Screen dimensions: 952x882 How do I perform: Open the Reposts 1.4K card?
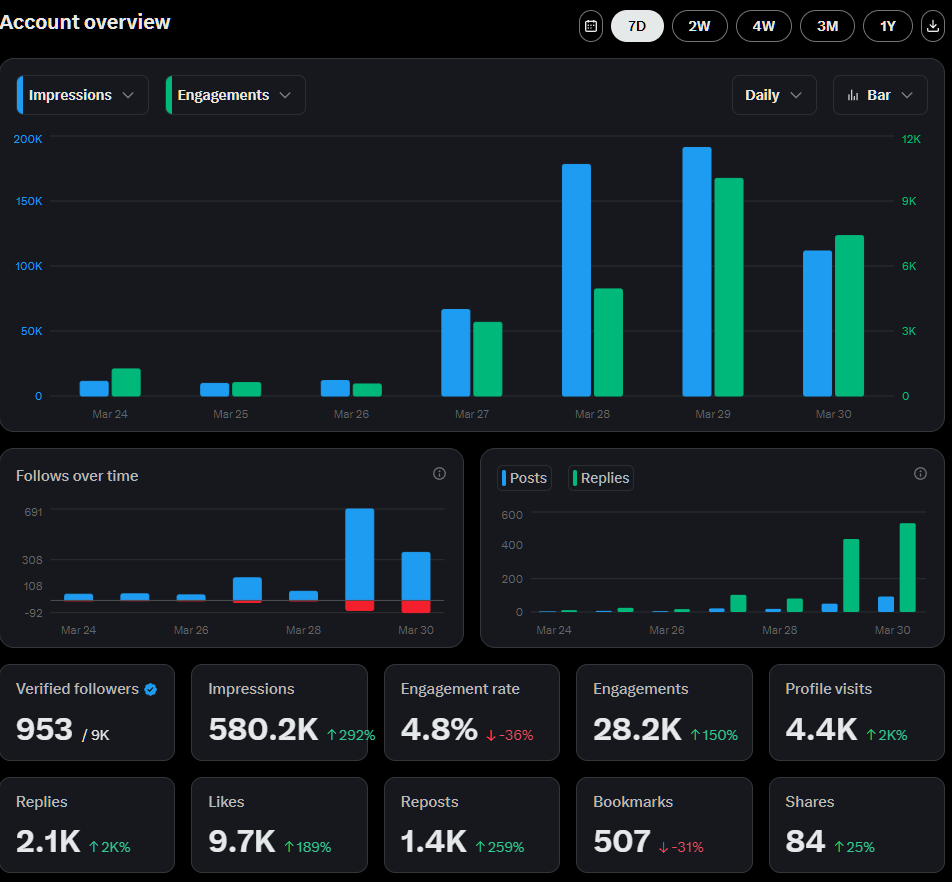point(472,825)
